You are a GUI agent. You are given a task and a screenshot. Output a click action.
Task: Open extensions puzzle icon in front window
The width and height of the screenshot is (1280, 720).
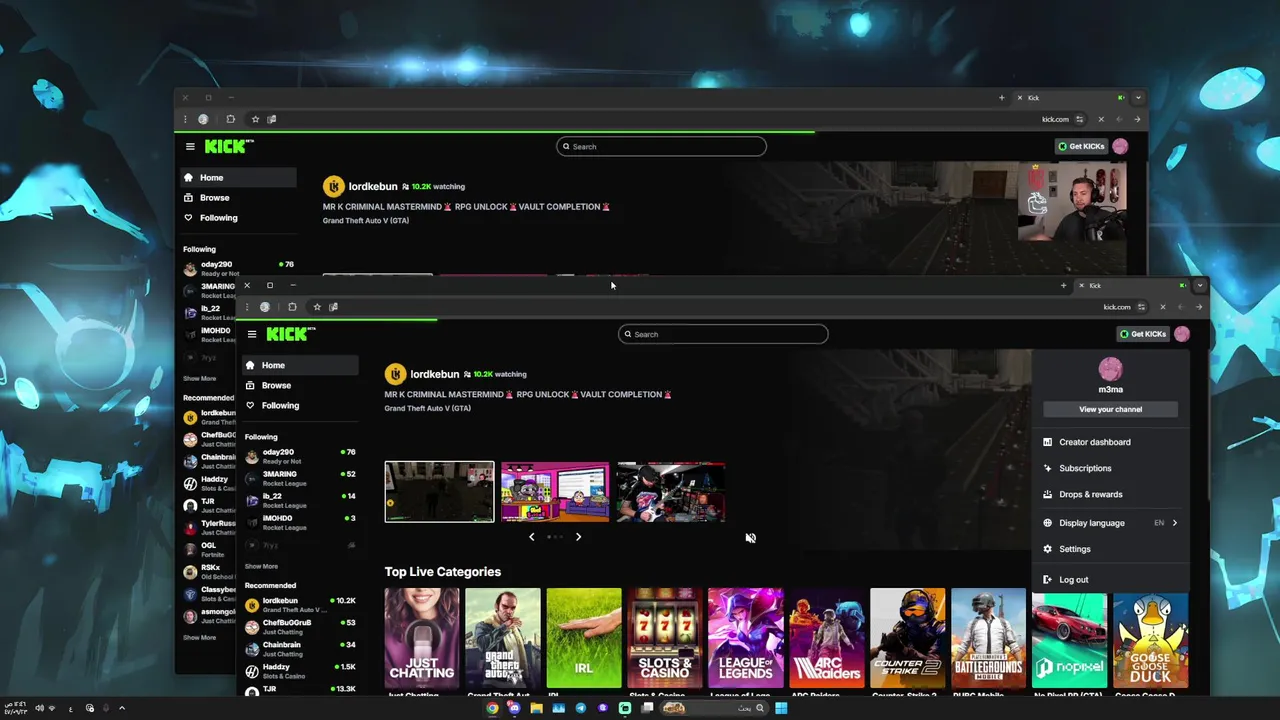click(292, 307)
